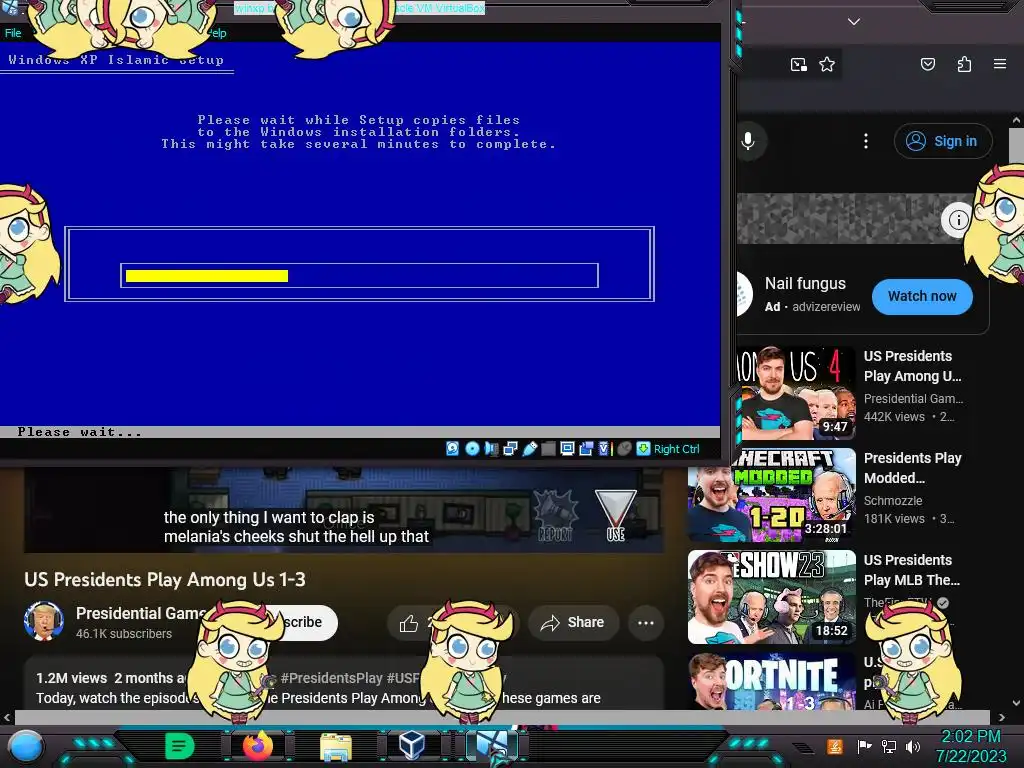Click the recording indicator in VirtualBox status bar

coord(586,449)
